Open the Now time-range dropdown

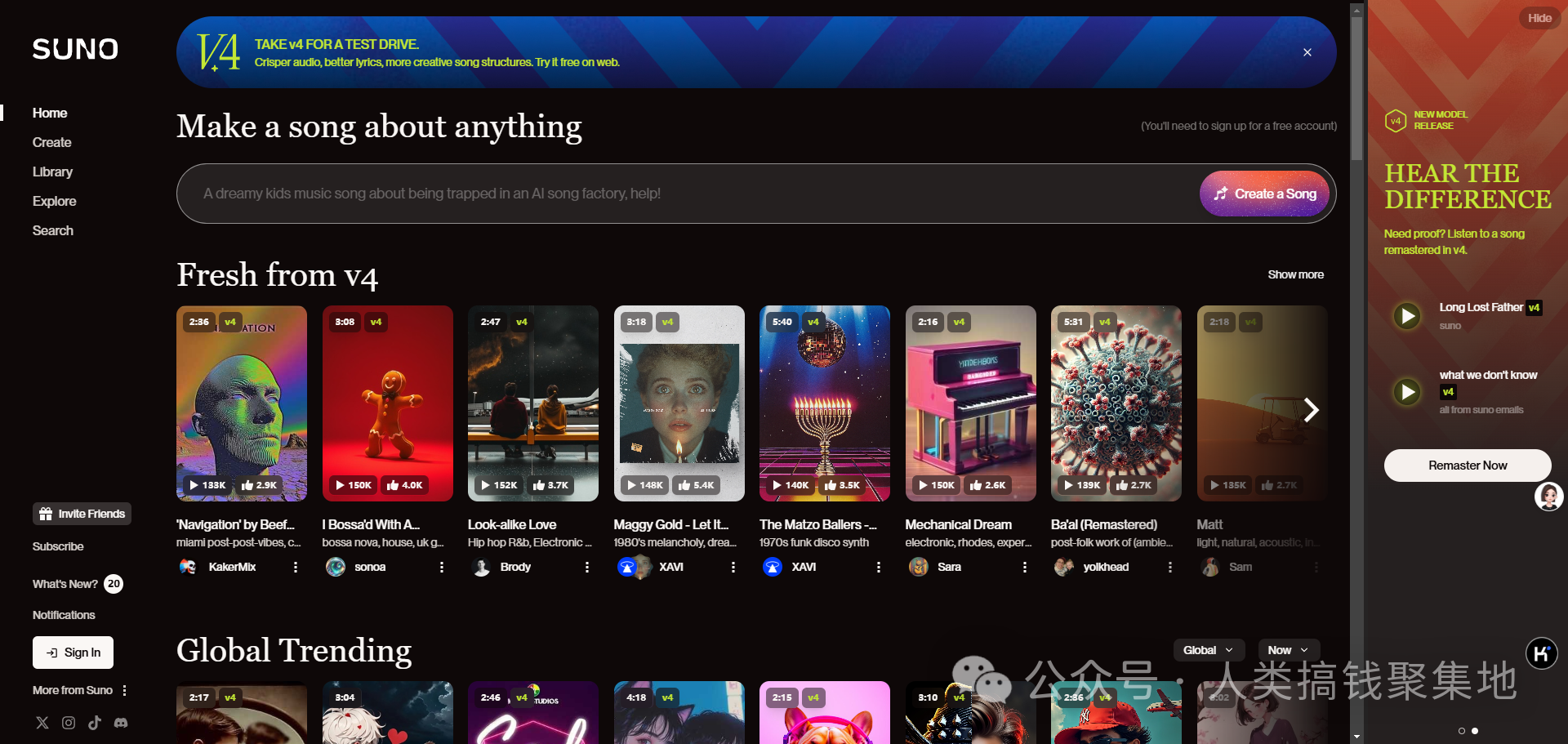tap(1288, 650)
